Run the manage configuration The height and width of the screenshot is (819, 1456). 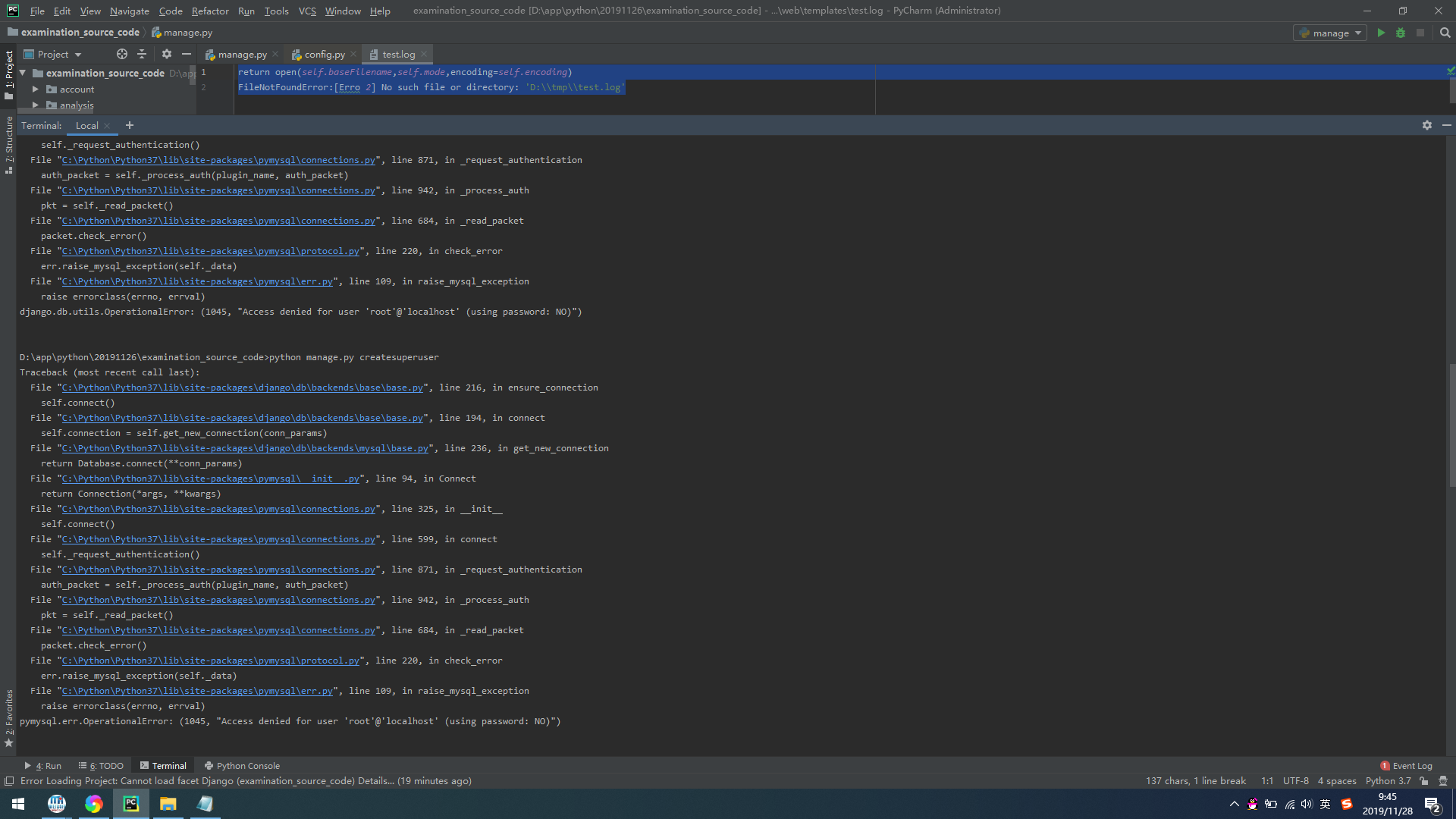1381,33
